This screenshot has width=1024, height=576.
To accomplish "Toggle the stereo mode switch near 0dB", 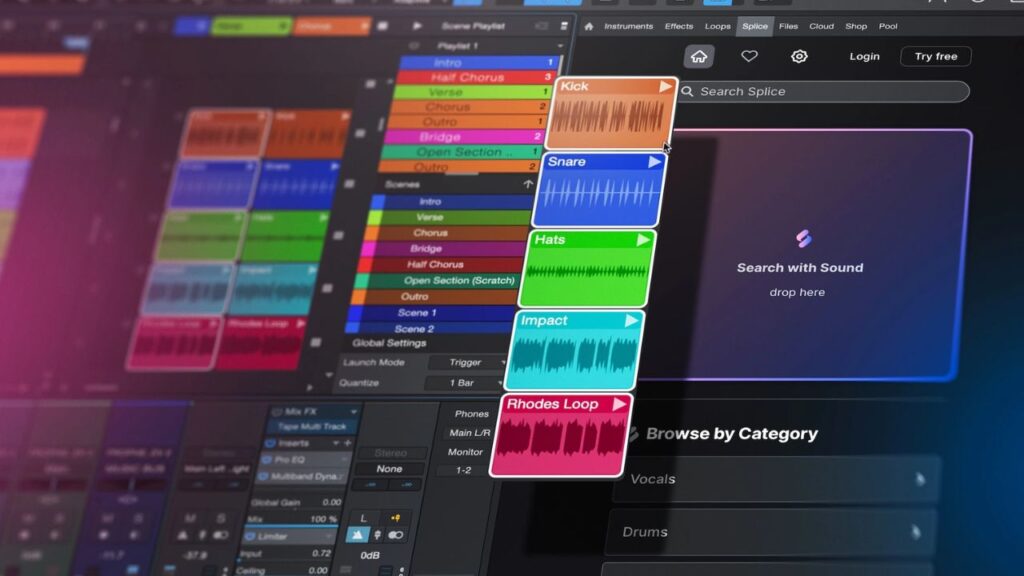I will click(396, 536).
